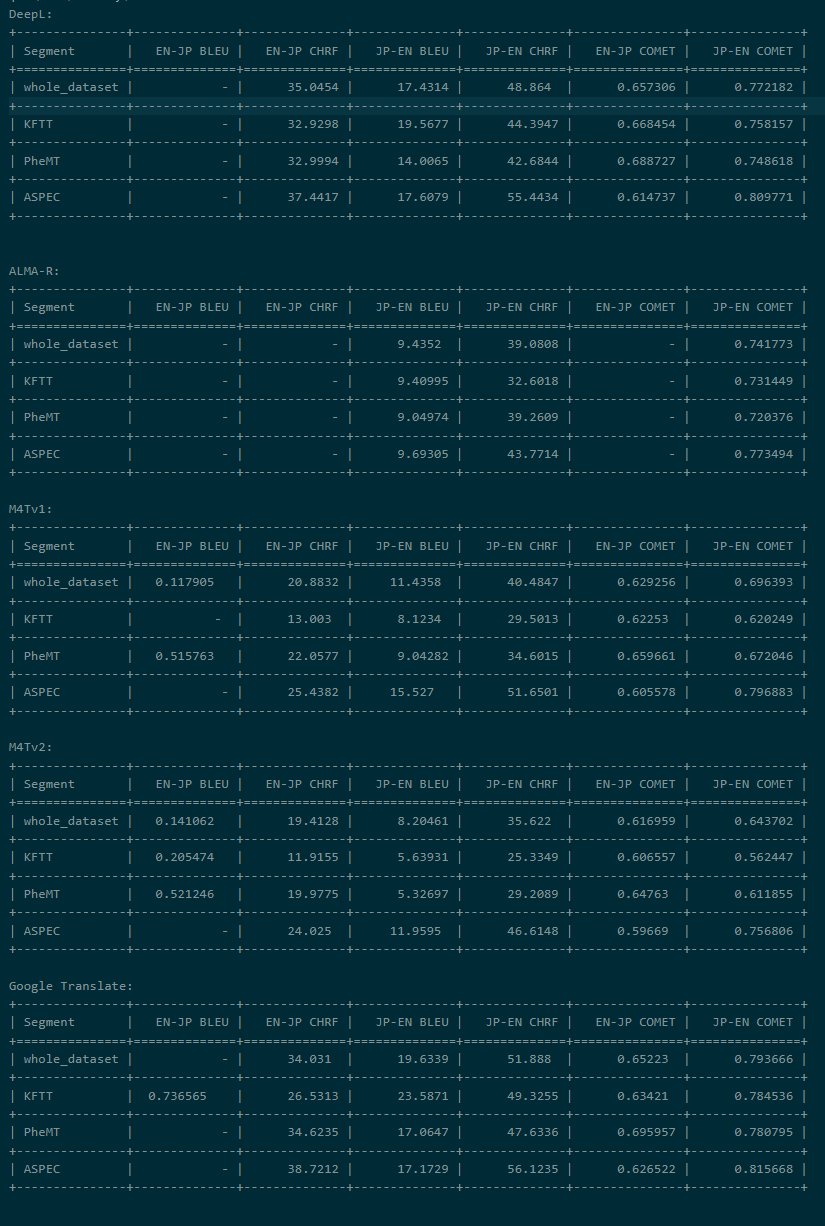Screen dimensions: 825x1226
Task: Select BLEU value 0.515763
Action: coord(184,656)
